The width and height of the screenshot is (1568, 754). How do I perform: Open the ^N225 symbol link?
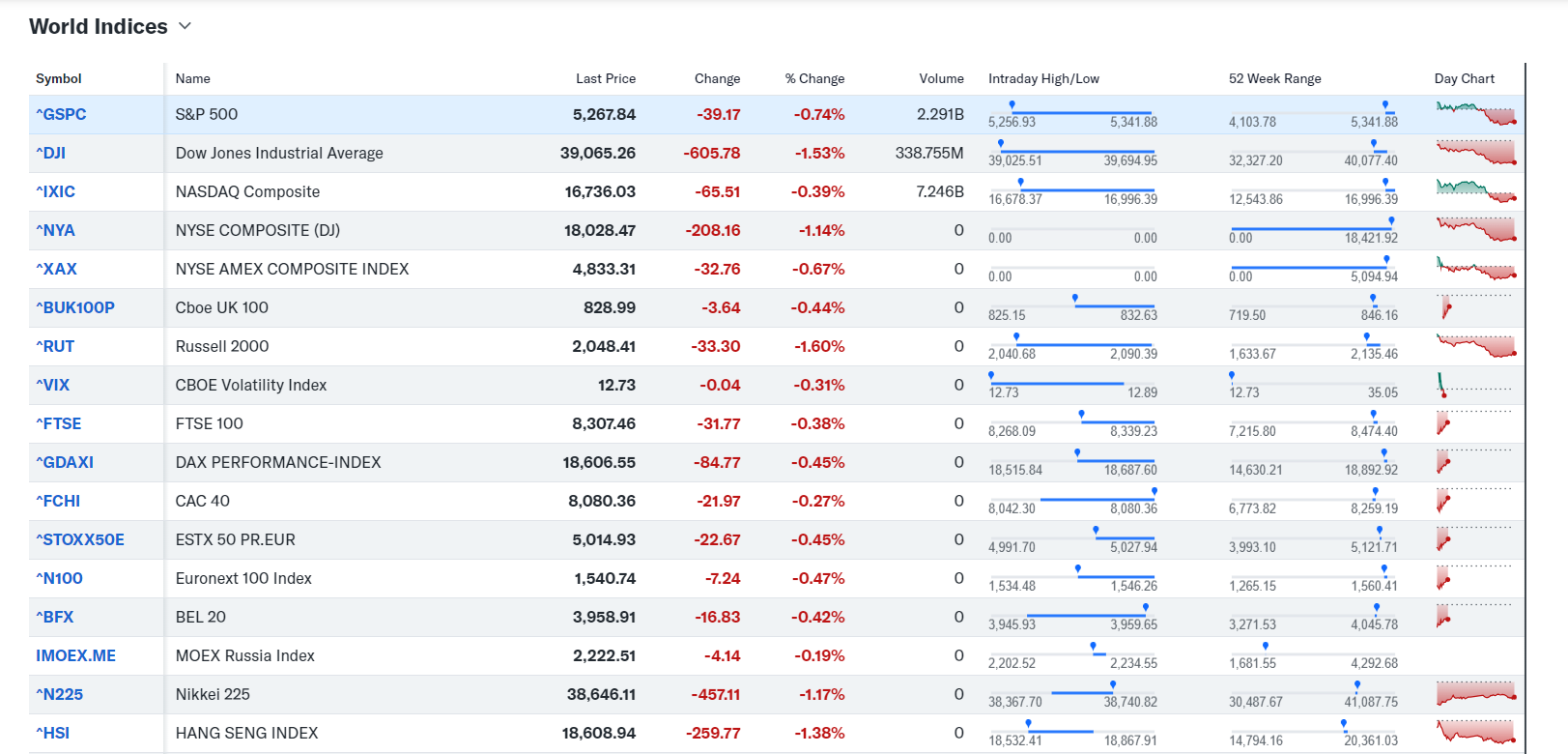tap(59, 694)
